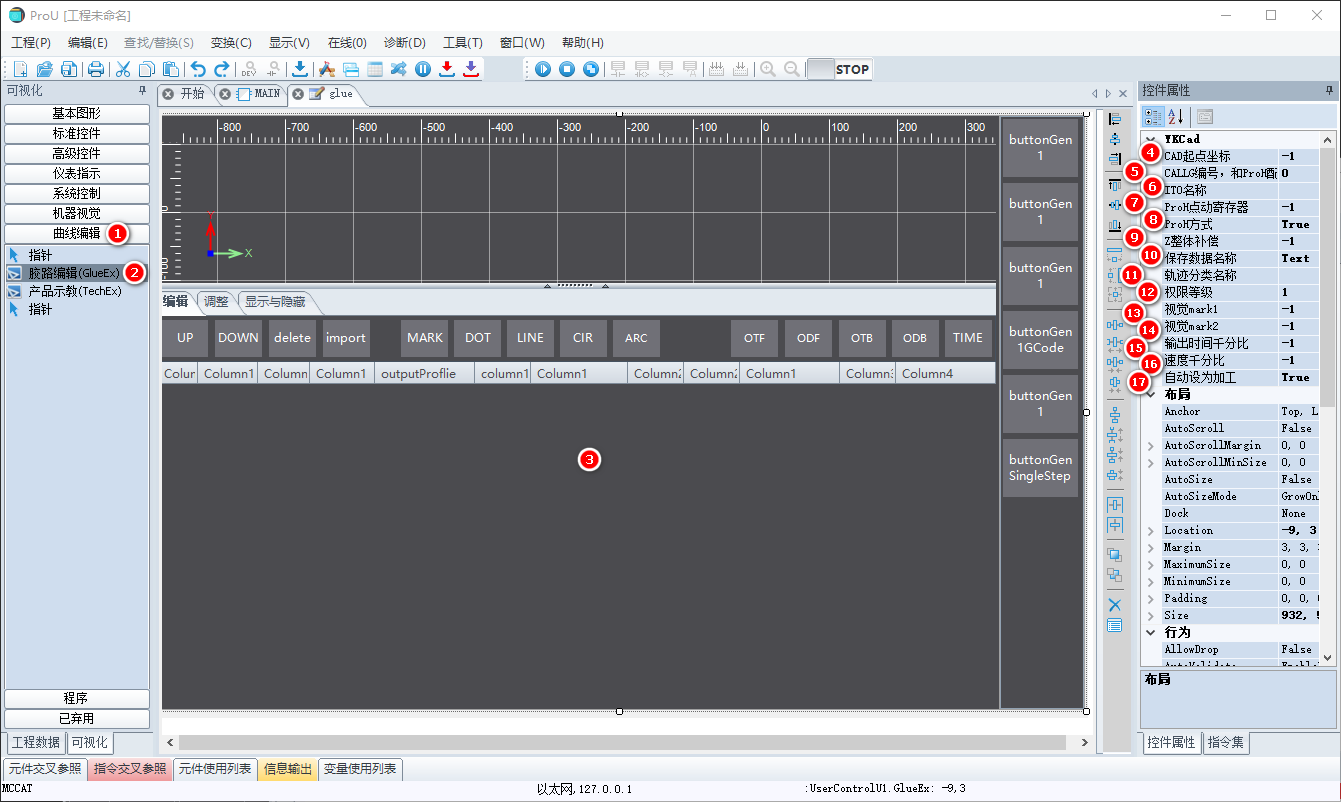Select 产品示教(TechEx) in the toolbox

74,291
